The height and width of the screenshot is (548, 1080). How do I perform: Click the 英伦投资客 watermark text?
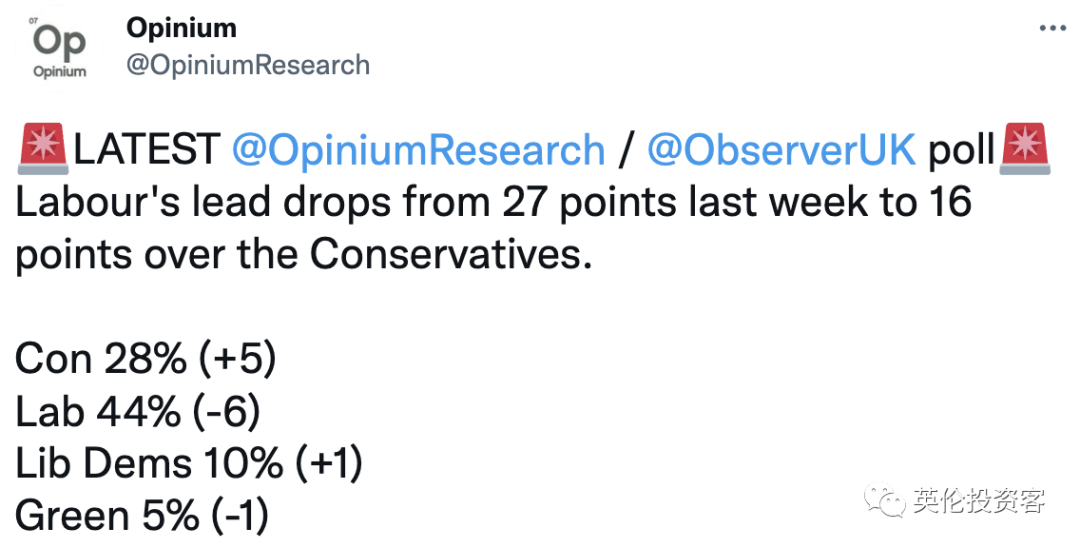[x=979, y=500]
